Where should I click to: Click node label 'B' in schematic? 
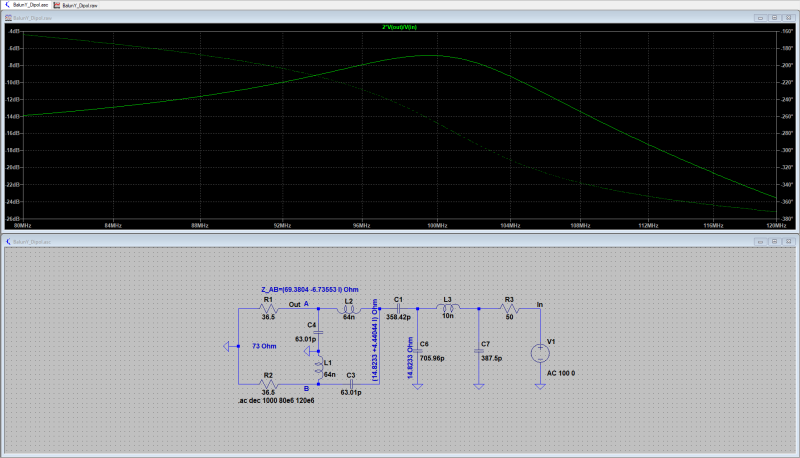307,389
